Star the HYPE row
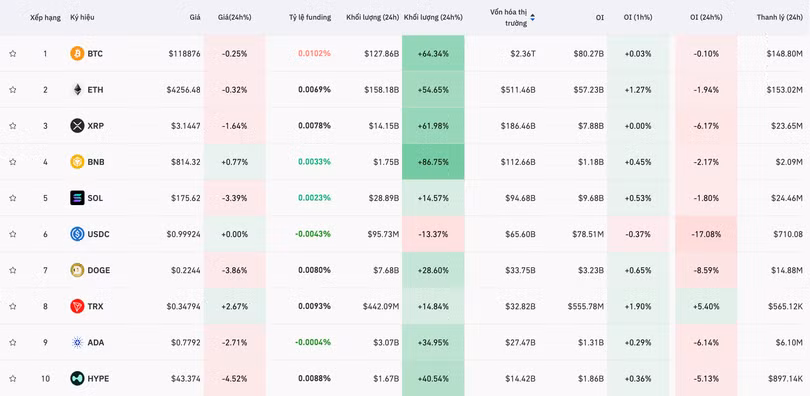Image resolution: width=810 pixels, height=396 pixels. (12, 378)
